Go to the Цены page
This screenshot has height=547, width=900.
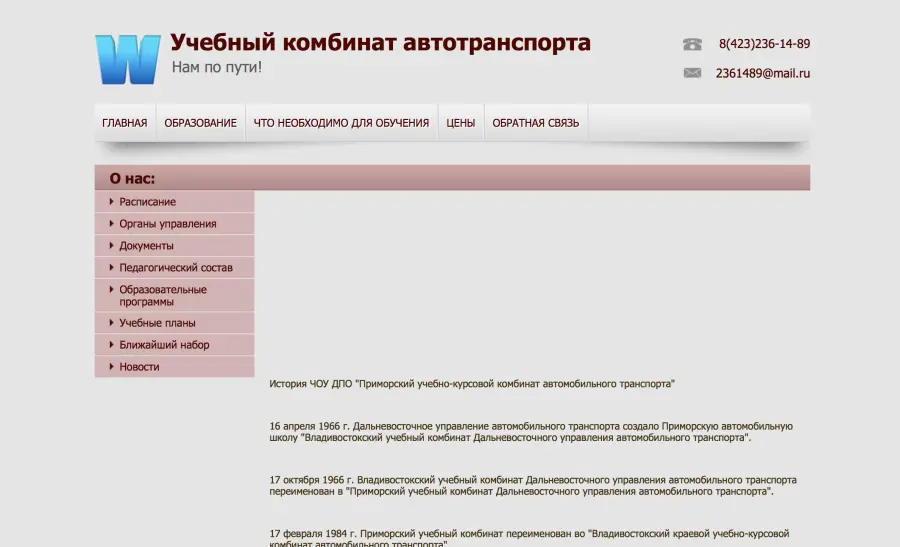pyautogui.click(x=460, y=123)
